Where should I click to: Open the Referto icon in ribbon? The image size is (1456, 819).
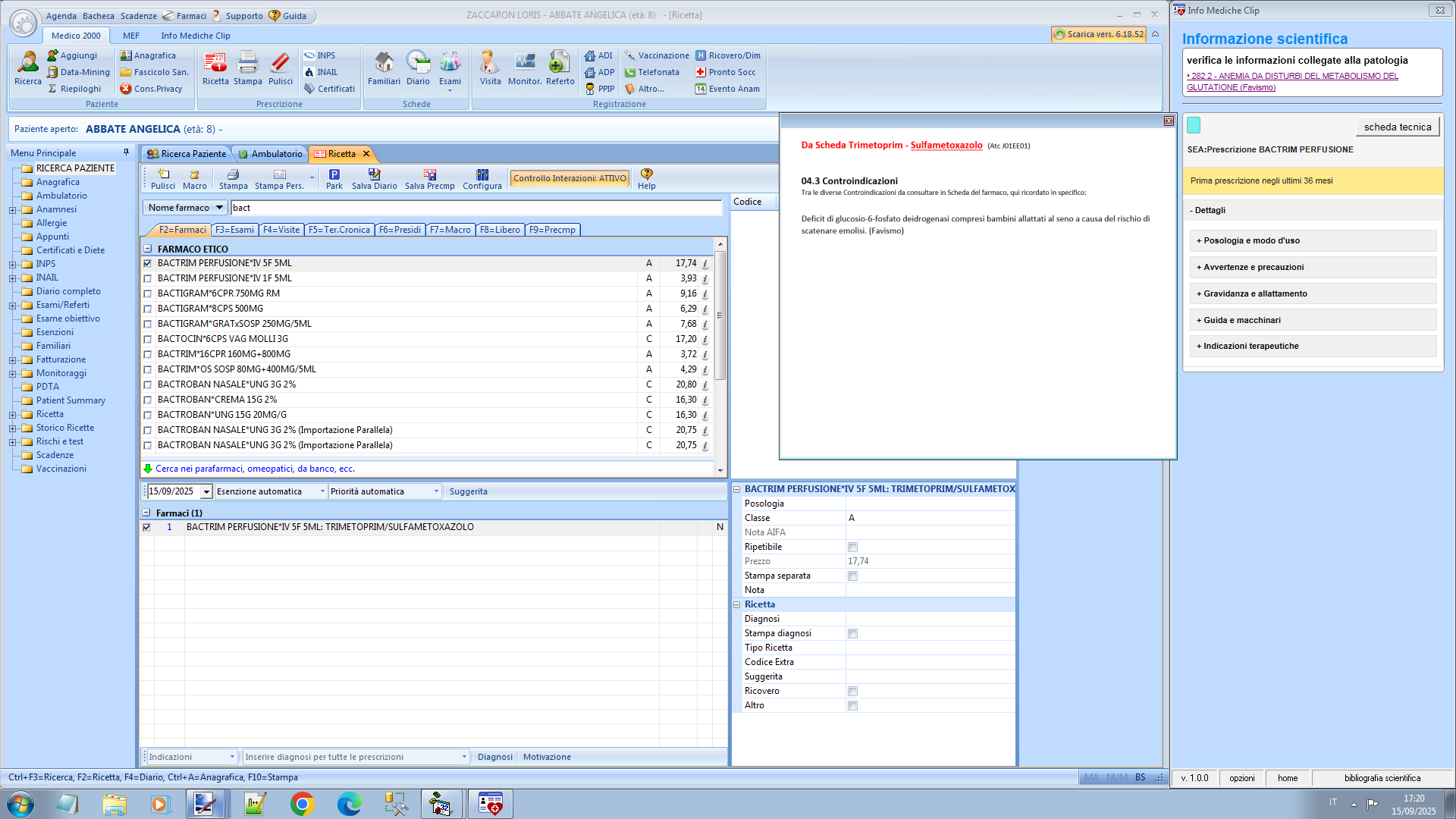(560, 67)
